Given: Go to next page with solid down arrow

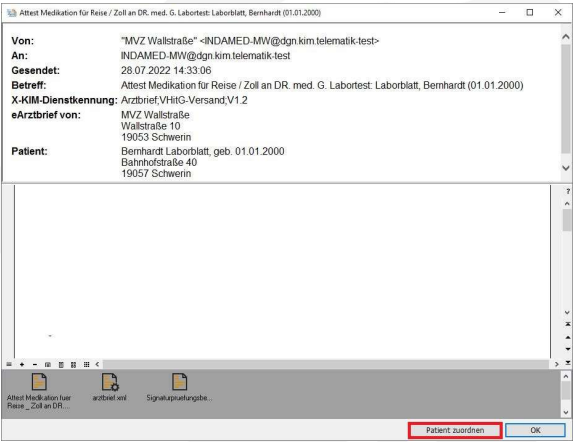Looking at the screenshot, I should pos(568,349).
